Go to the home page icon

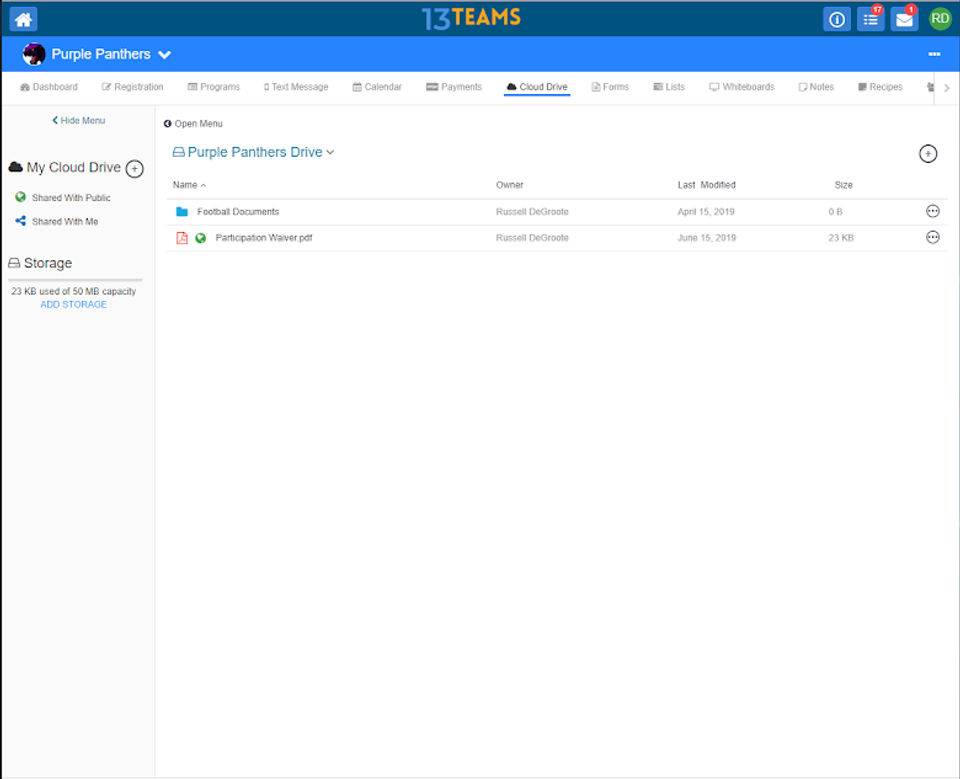pos(23,19)
